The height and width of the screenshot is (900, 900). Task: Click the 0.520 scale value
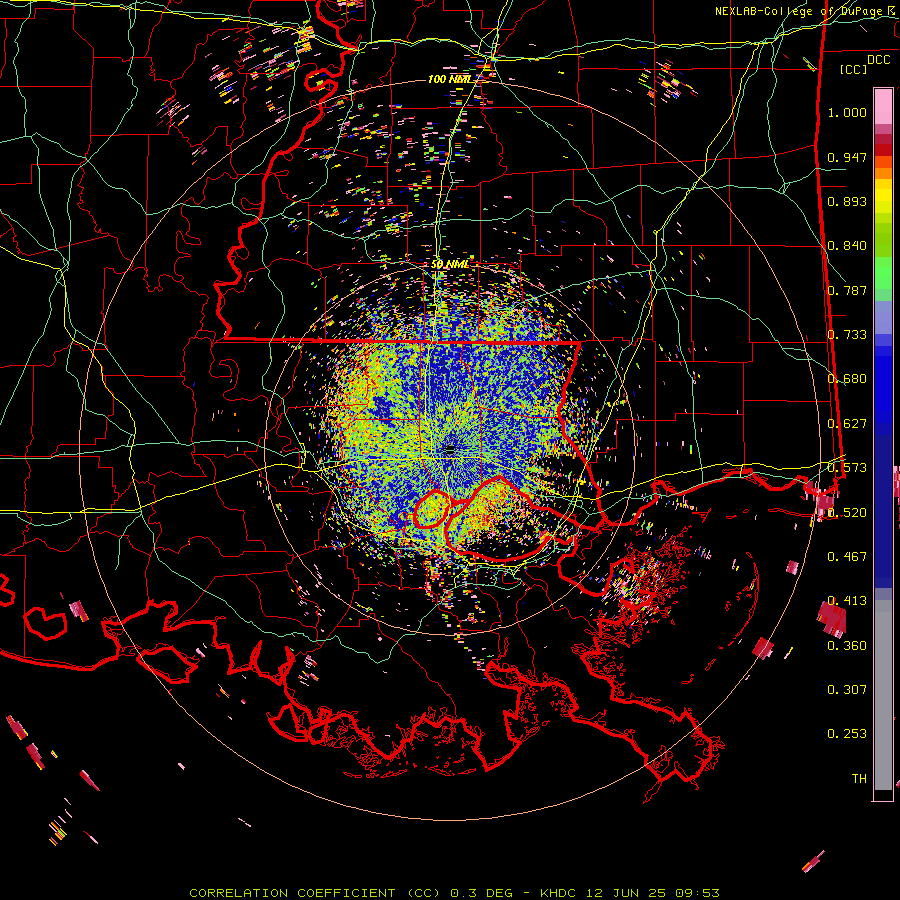847,513
